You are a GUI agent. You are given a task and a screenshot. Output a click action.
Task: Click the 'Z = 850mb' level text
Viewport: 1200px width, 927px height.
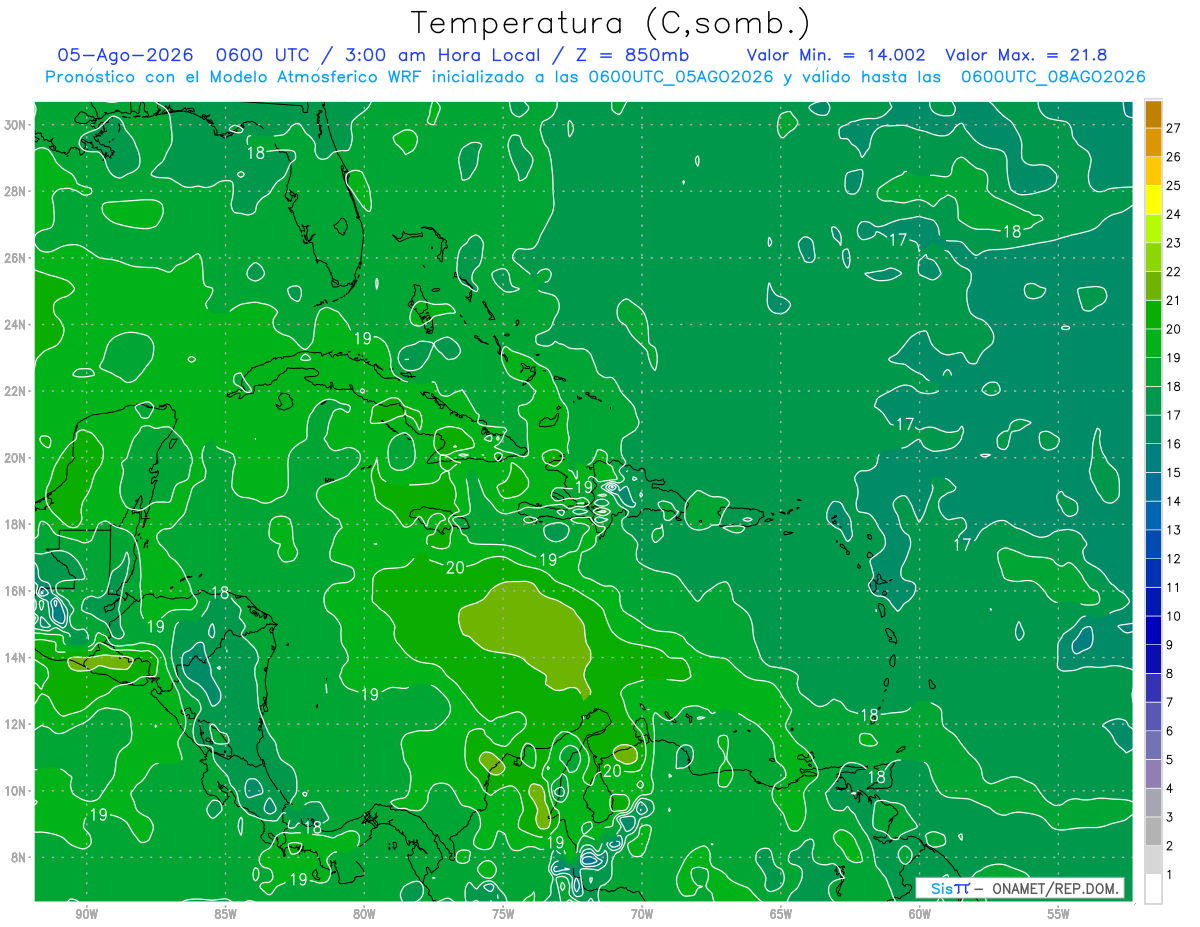click(631, 55)
